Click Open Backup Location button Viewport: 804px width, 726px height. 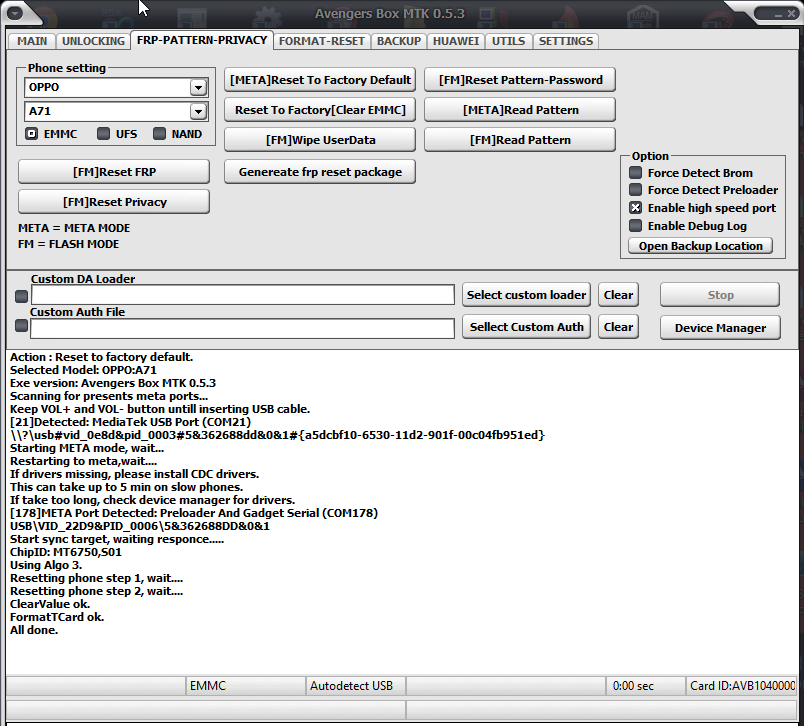point(700,246)
